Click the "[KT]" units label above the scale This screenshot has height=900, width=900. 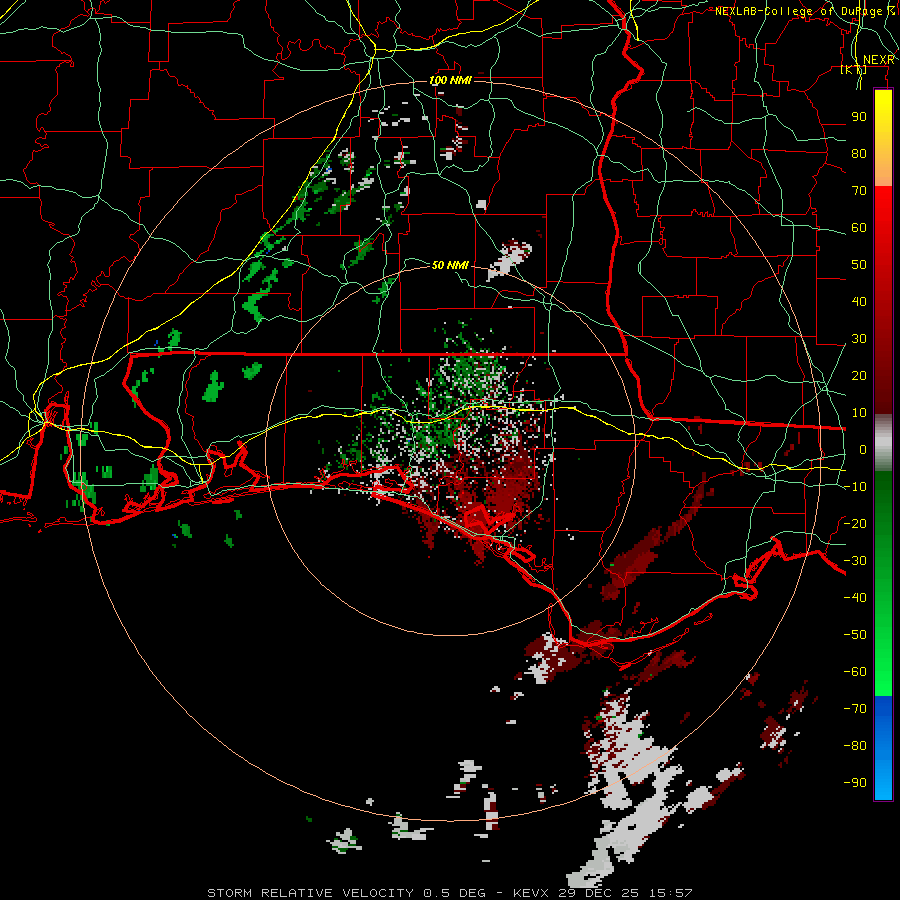pyautogui.click(x=854, y=69)
